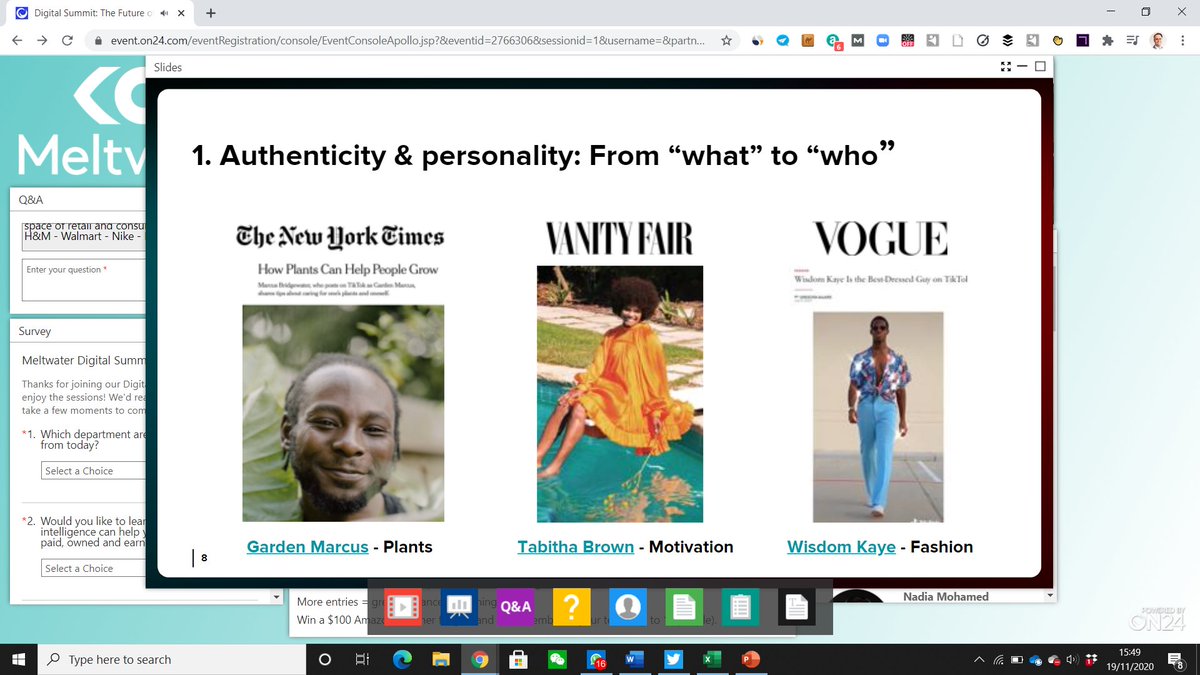Viewport: 1200px width, 675px height.
Task: Click the scroll-down arrow of entries panel
Action: pos(277,598)
